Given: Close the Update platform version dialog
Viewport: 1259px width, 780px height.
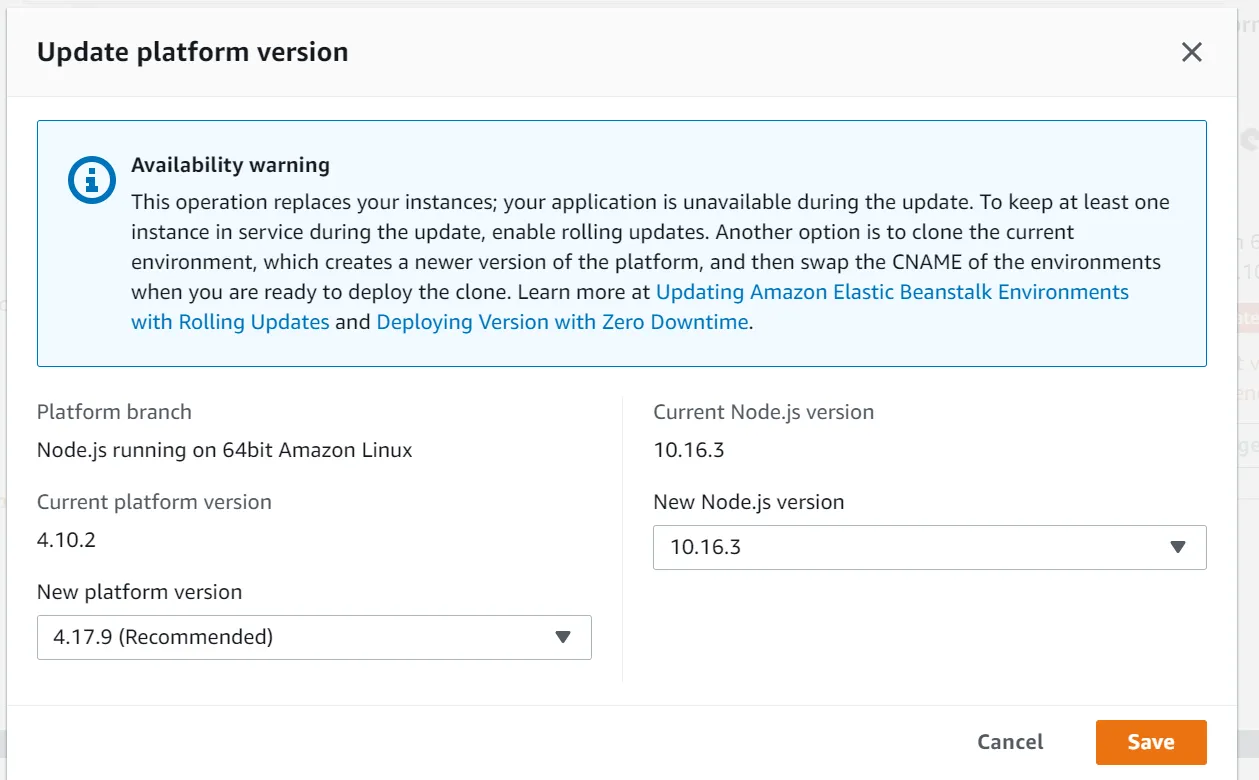Looking at the screenshot, I should coord(1191,53).
